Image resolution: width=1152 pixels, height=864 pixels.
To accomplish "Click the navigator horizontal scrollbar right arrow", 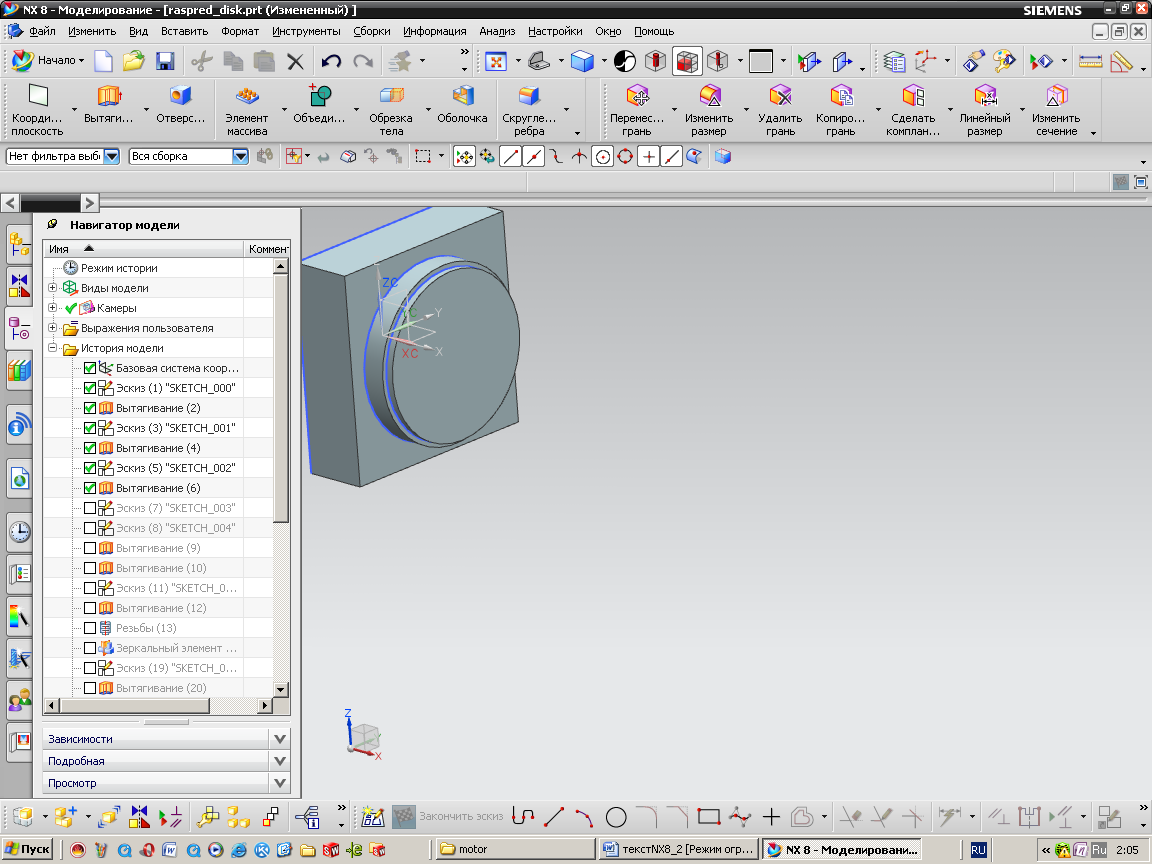I will 265,705.
